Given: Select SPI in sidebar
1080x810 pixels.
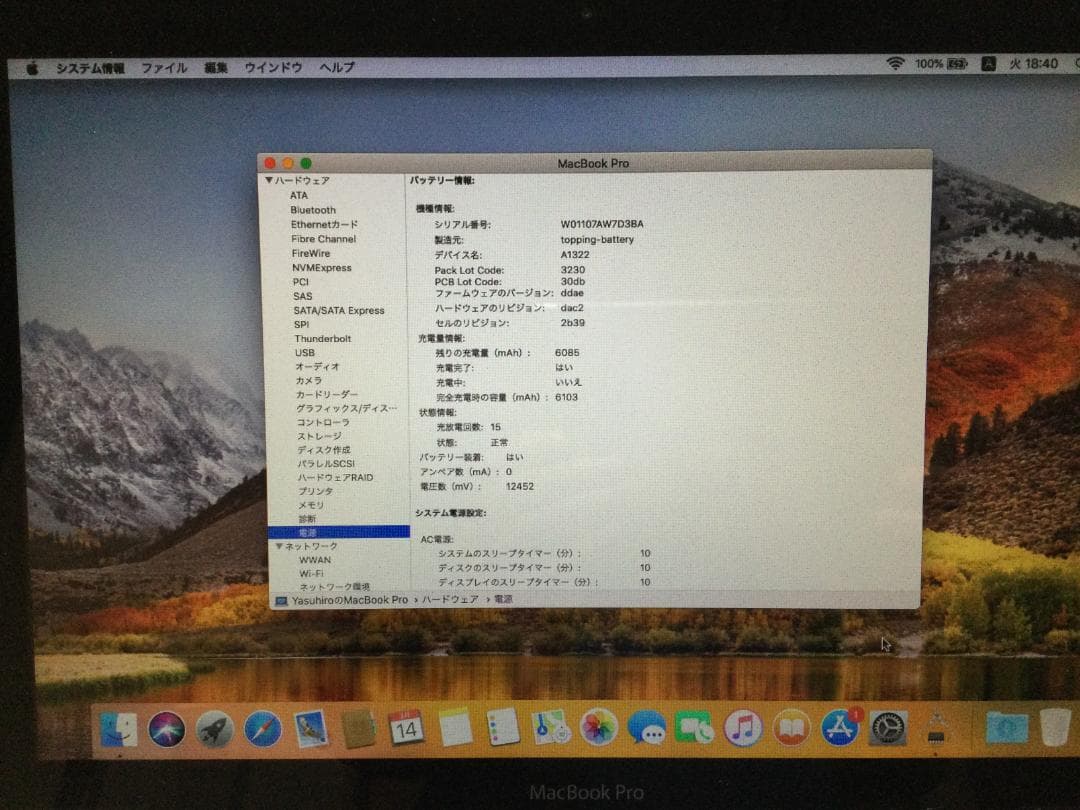Looking at the screenshot, I should click(x=302, y=324).
